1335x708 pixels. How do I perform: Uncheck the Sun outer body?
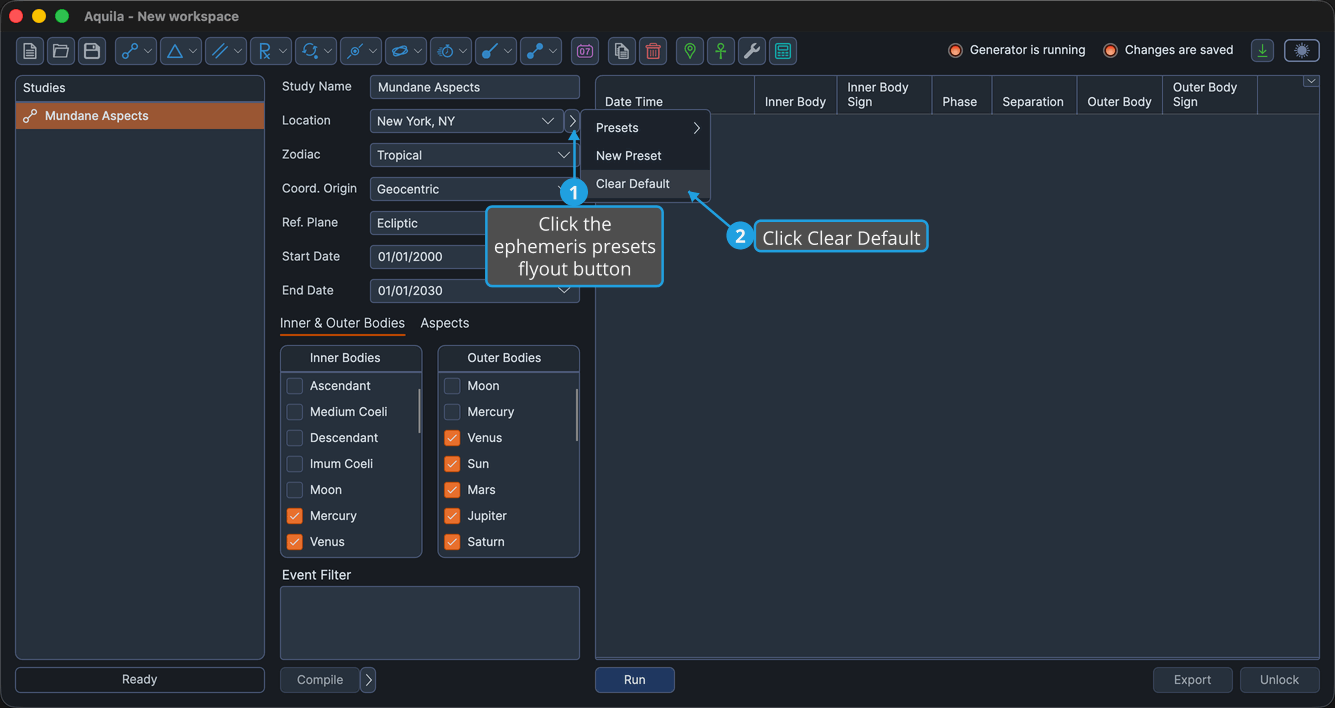point(452,464)
